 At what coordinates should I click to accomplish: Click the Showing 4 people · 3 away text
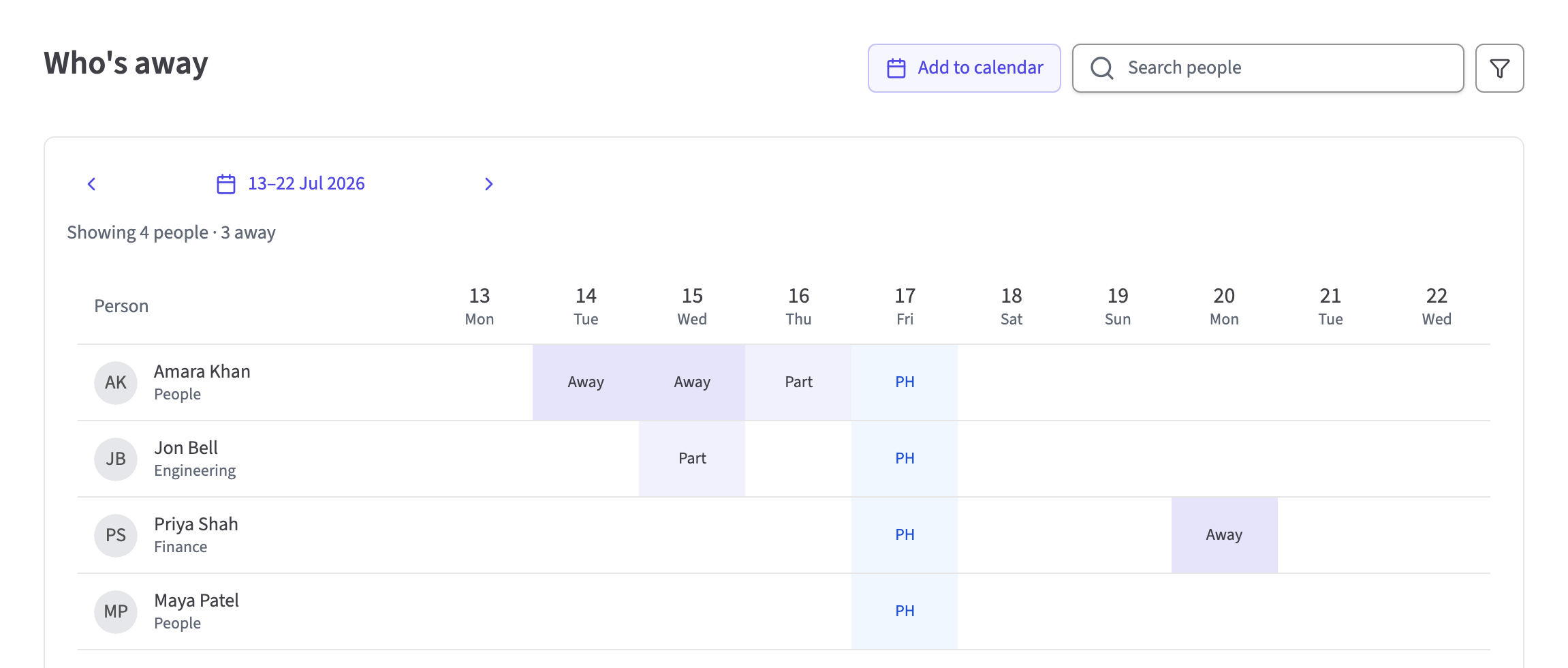tap(171, 232)
